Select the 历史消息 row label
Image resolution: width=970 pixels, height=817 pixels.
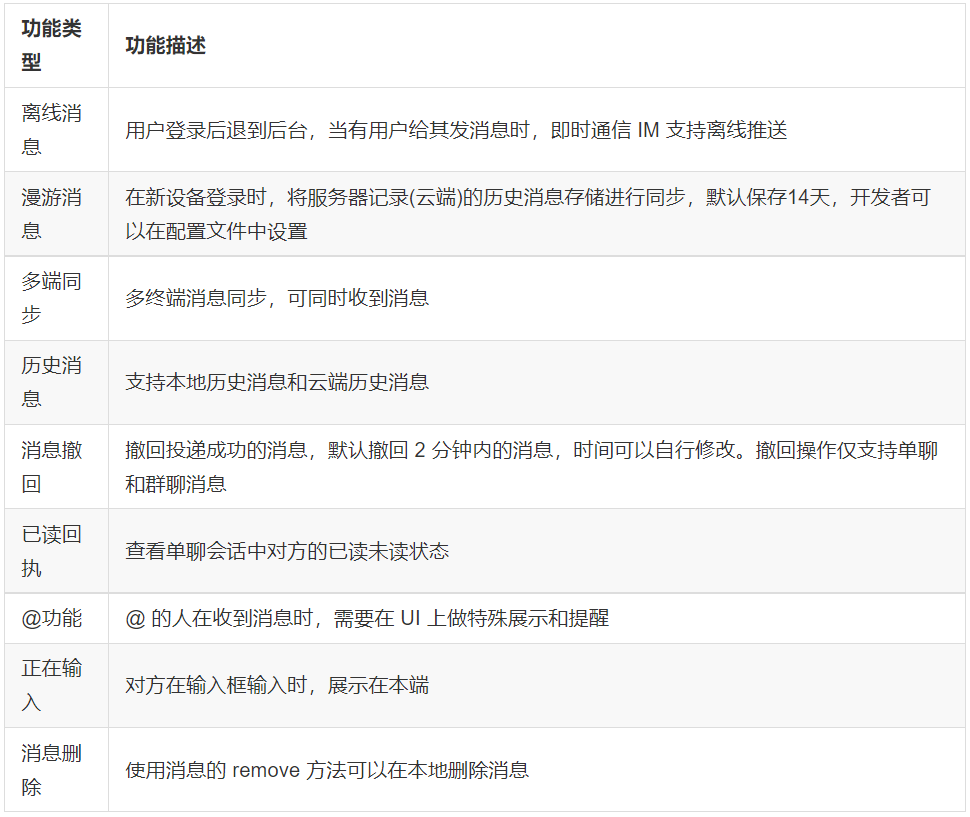[51, 382]
